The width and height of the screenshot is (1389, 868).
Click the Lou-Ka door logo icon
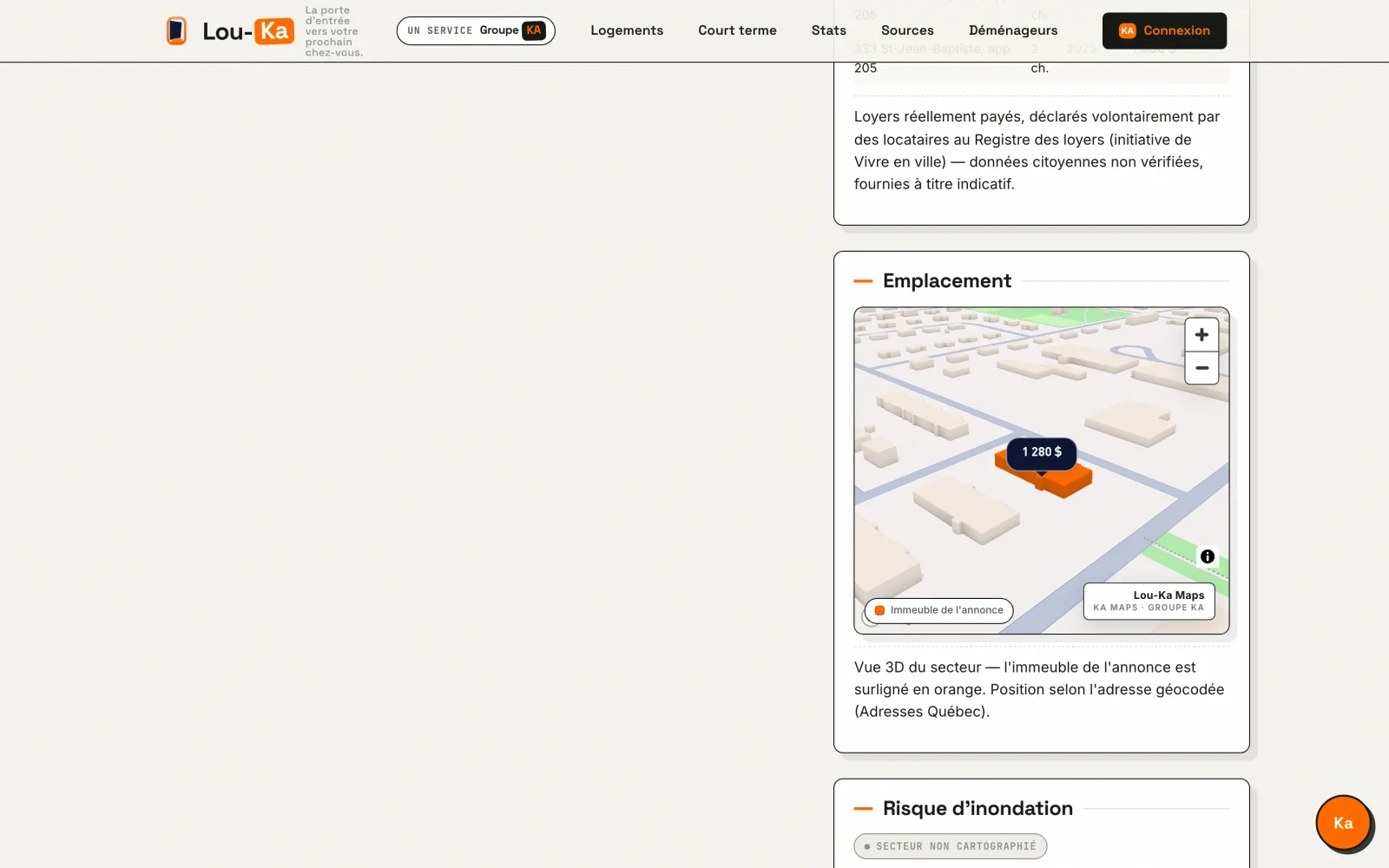tap(176, 30)
